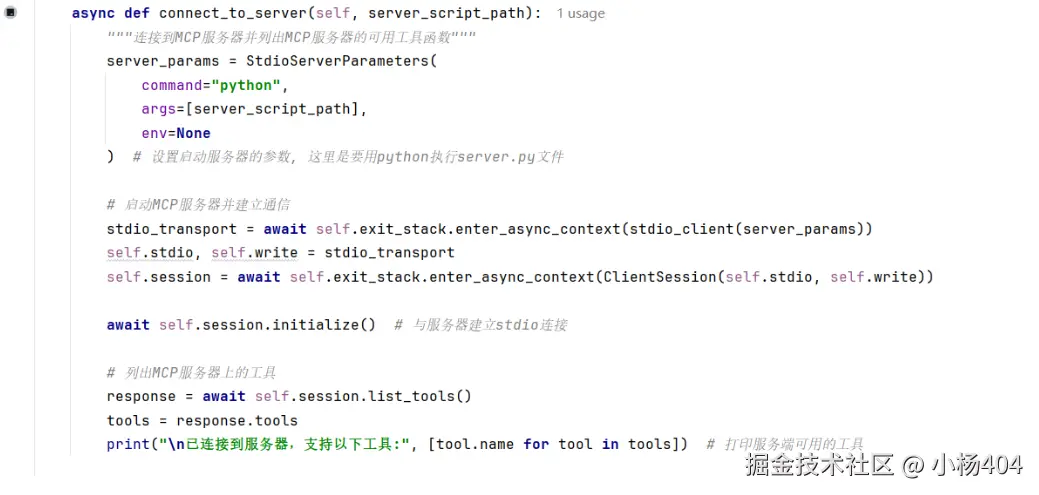Click the env=None argument
The height and width of the screenshot is (495, 1039).
tap(176, 133)
